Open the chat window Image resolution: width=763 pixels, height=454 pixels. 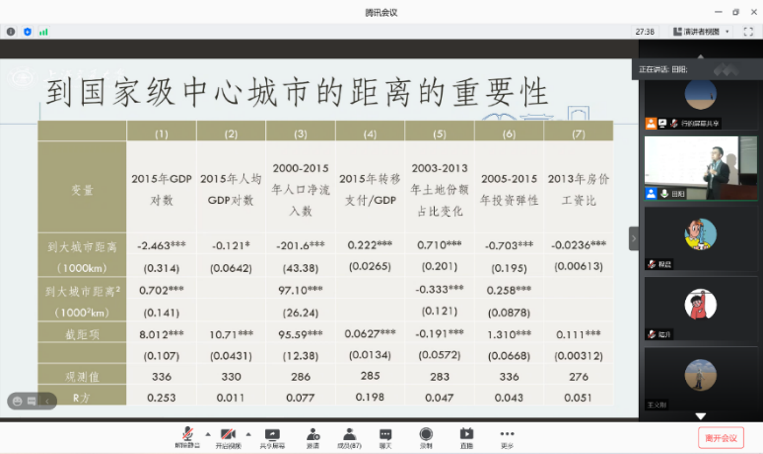(x=386, y=436)
